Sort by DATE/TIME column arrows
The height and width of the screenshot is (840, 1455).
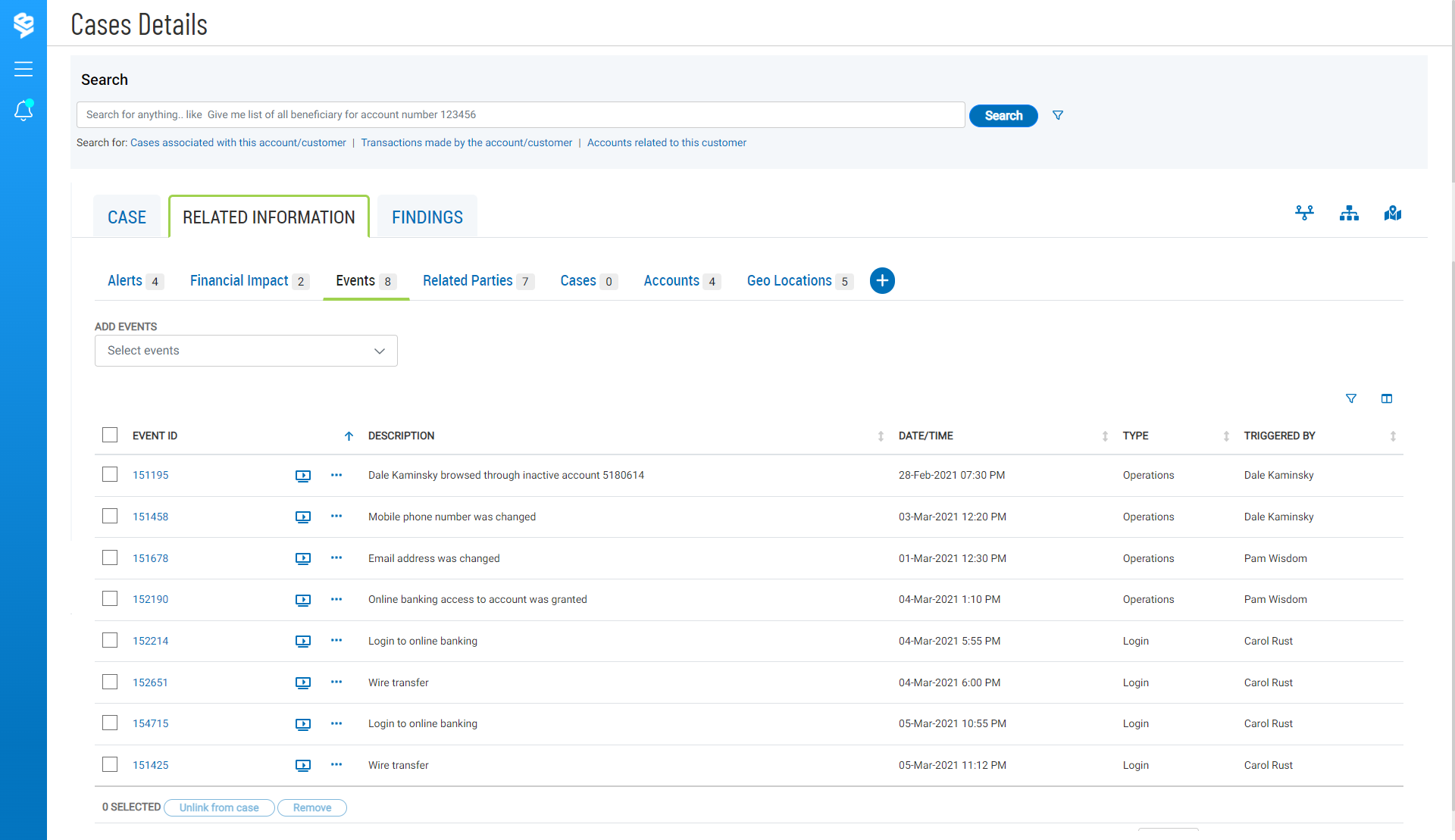click(x=1105, y=436)
